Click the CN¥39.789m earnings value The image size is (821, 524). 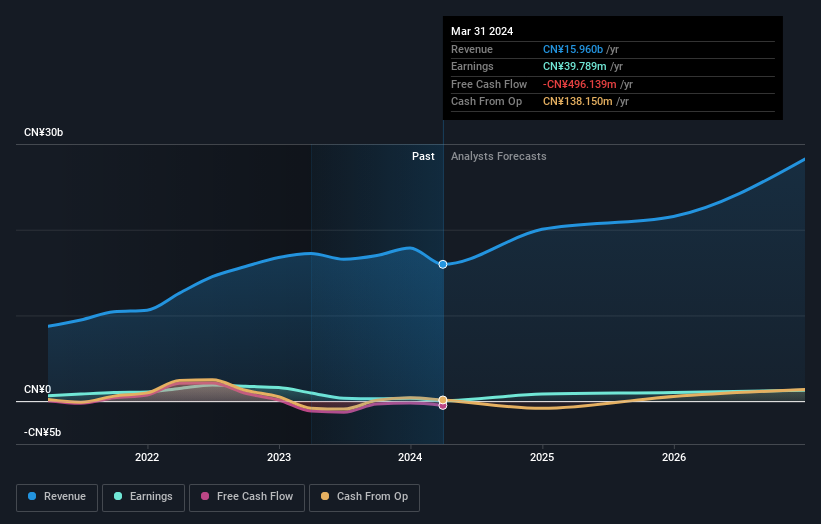574,66
